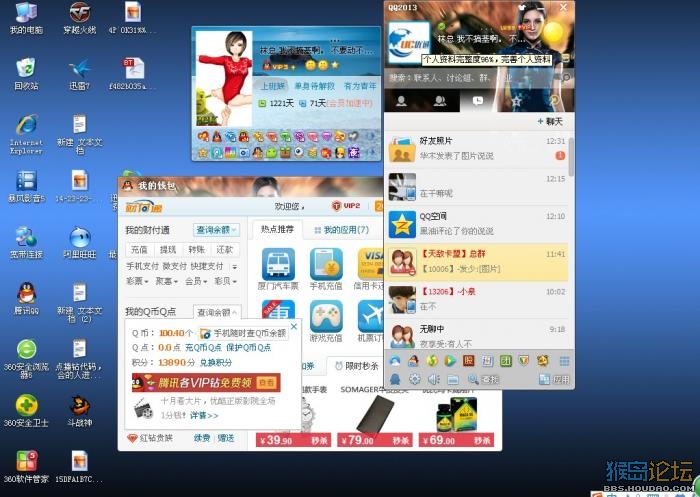Launch 迅雷7 download manager

click(x=79, y=74)
